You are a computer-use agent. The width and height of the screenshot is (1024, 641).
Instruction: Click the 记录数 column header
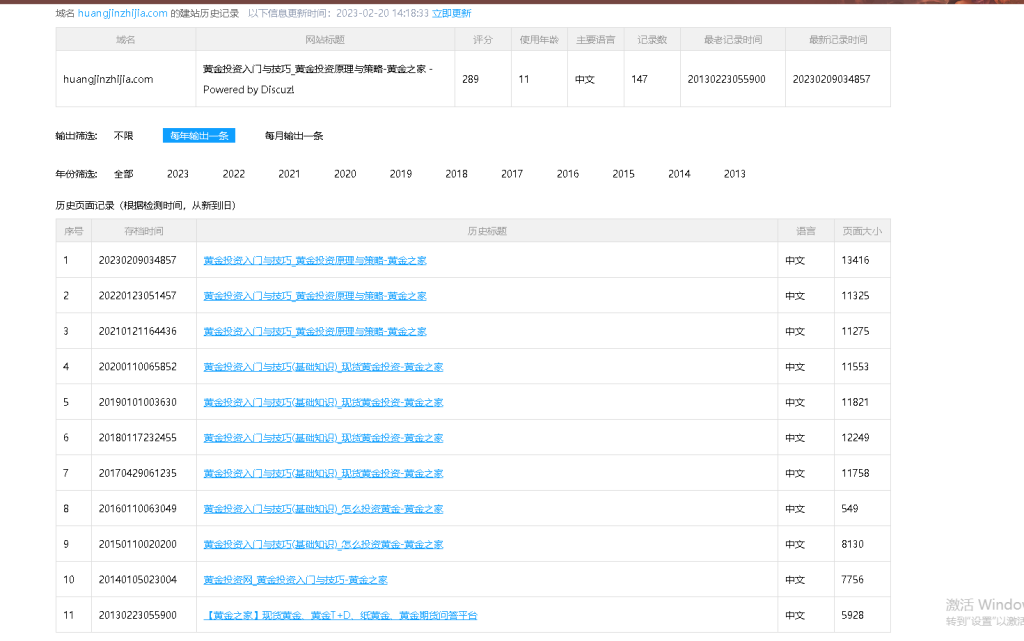coord(652,40)
